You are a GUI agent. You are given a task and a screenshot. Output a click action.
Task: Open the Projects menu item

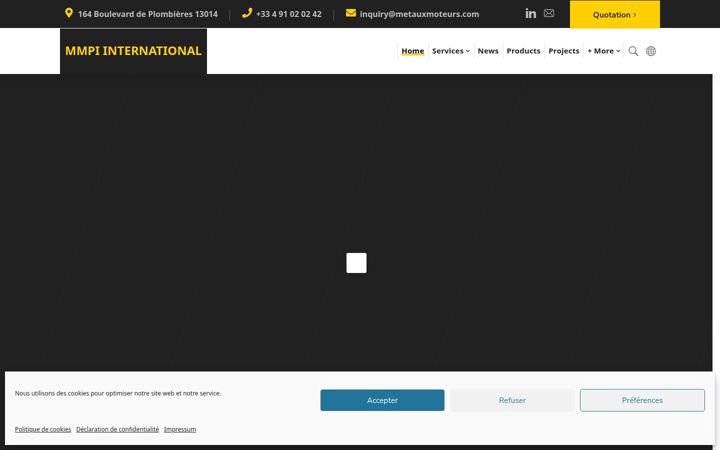pyautogui.click(x=563, y=51)
